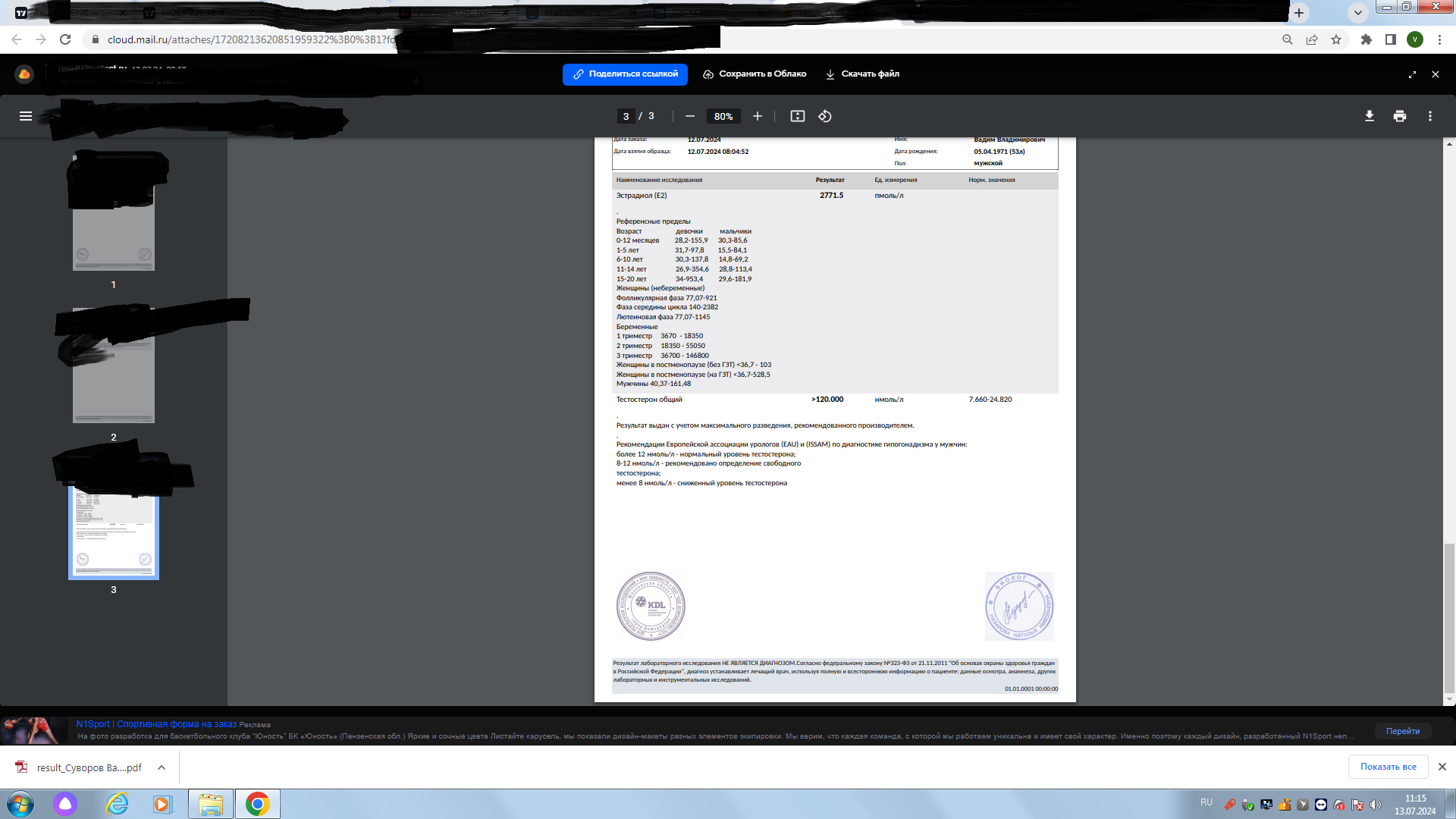Rotate the document counterclockwise
Viewport: 1456px width, 819px height.
point(825,116)
